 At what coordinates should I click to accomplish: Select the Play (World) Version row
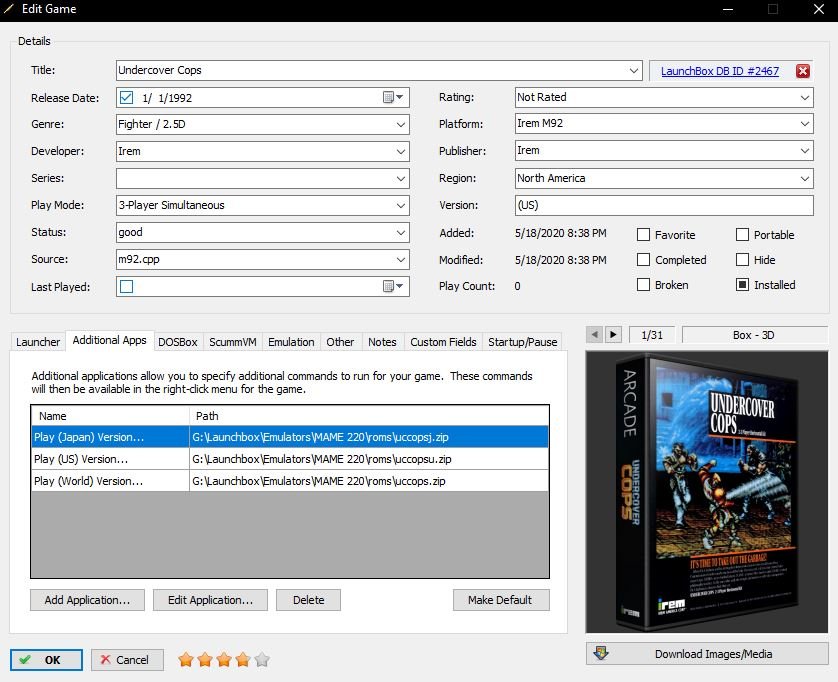coord(290,480)
